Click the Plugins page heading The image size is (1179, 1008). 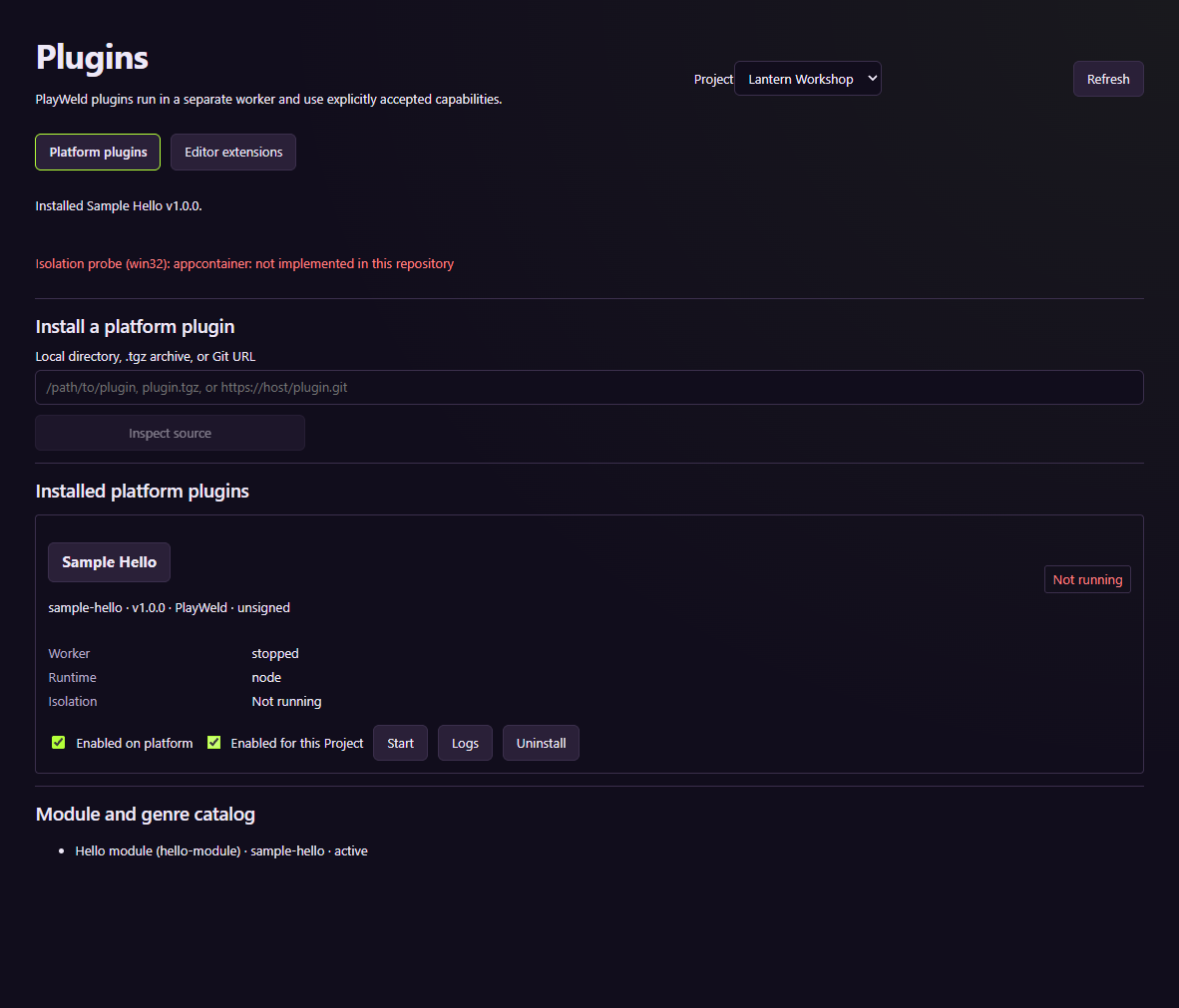click(92, 57)
